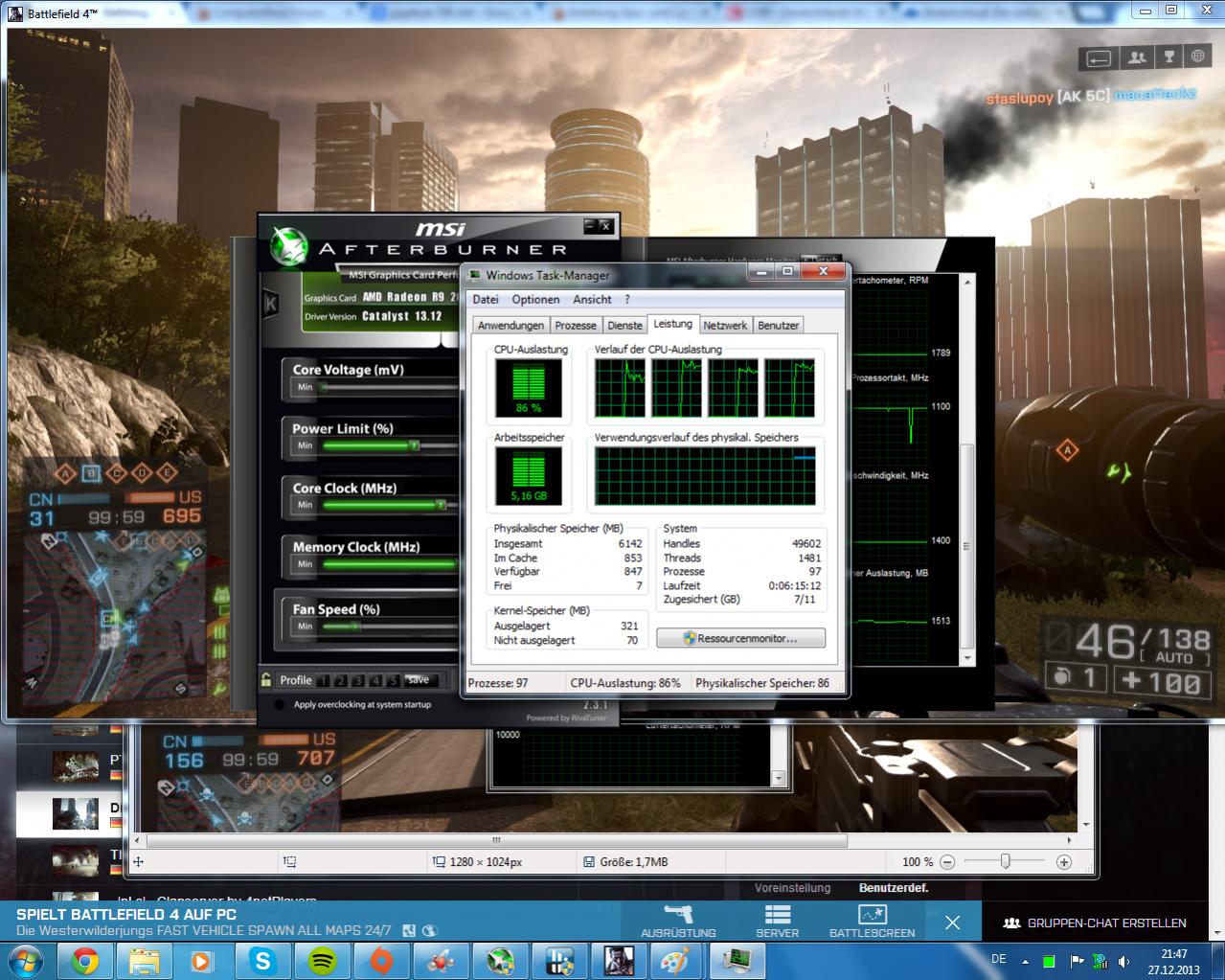
Task: Select Afterburner profile slot 4
Action: (374, 681)
